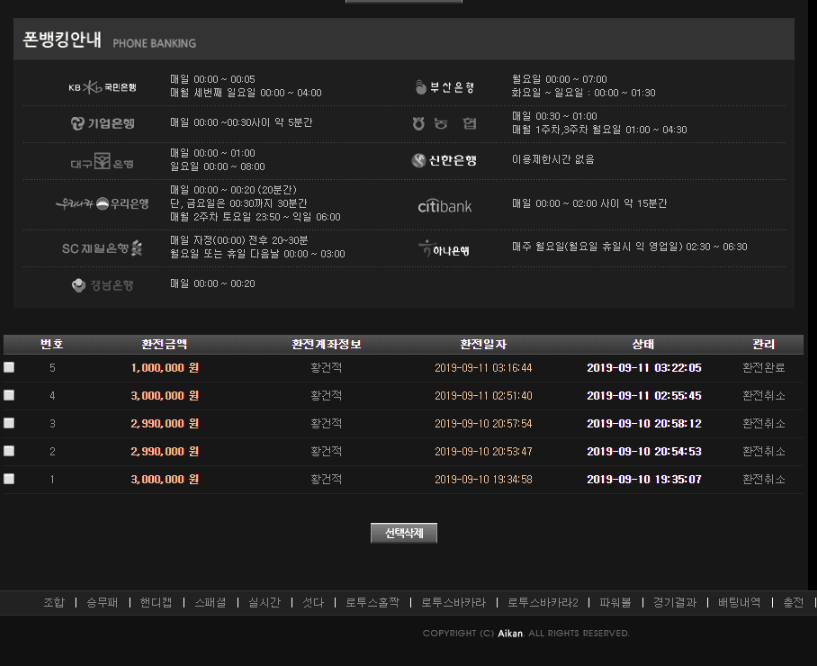Click the 환전계좌정보 column header

326,344
